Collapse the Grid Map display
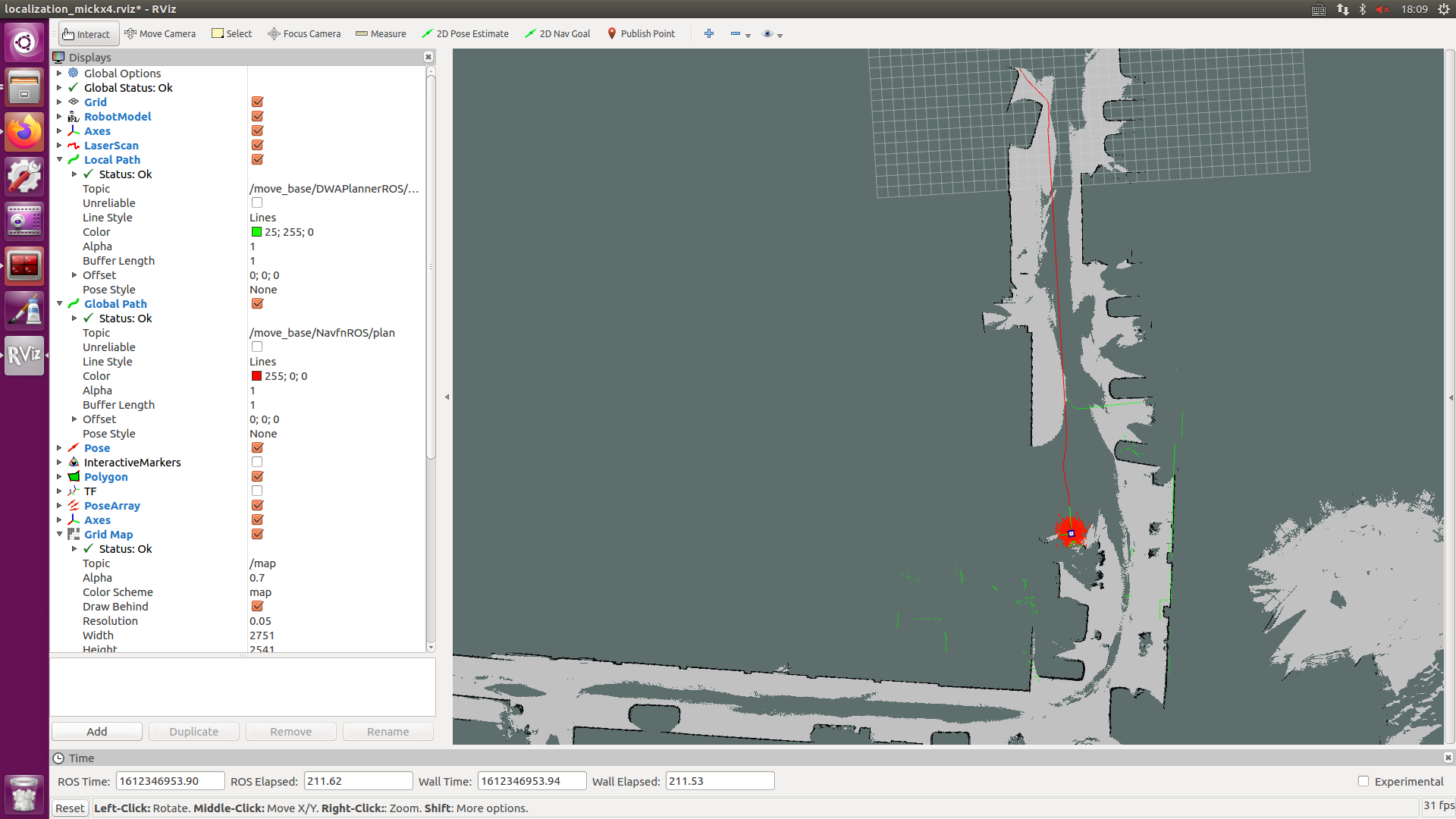Image resolution: width=1456 pixels, height=819 pixels. tap(59, 535)
